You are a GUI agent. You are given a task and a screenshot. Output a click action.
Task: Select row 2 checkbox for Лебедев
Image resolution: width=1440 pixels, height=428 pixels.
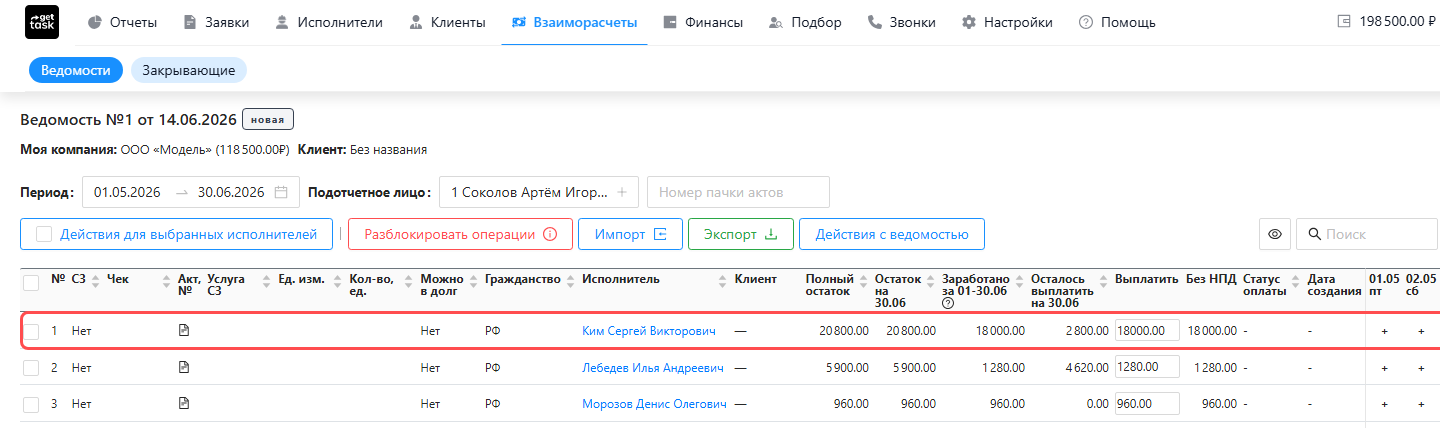point(31,368)
